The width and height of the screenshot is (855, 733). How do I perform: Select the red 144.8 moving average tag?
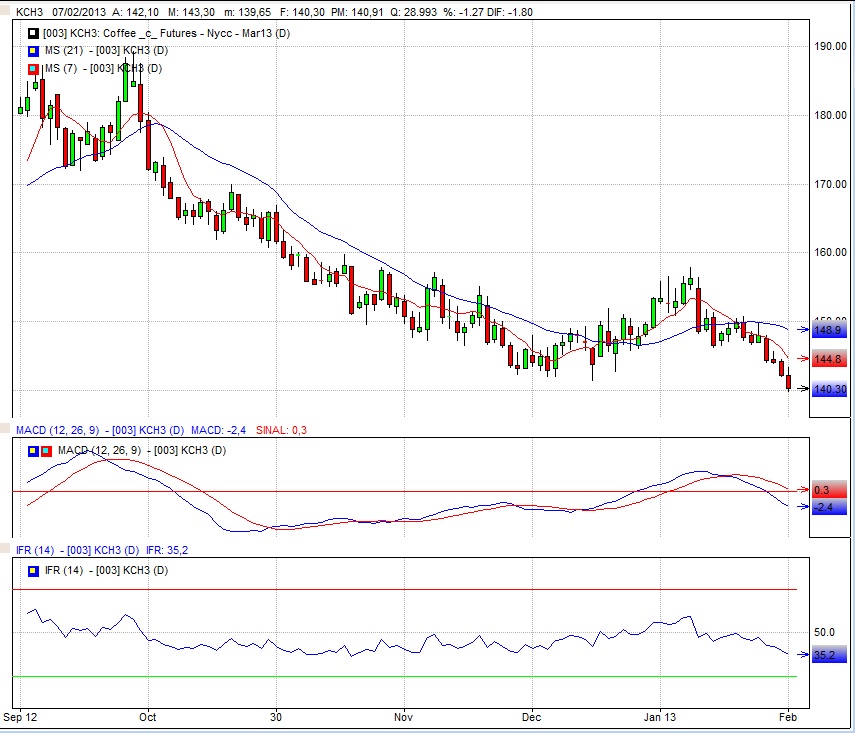click(830, 359)
